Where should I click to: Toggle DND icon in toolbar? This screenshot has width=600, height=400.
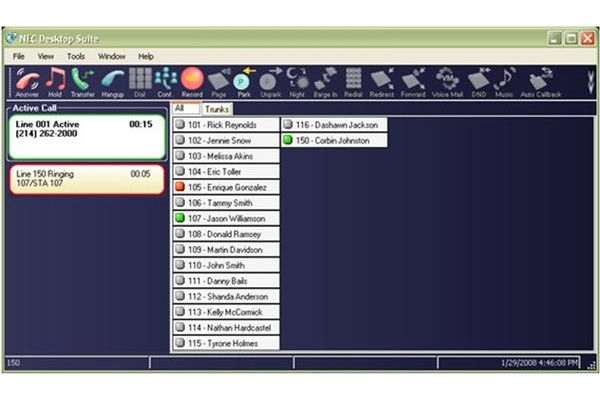479,82
